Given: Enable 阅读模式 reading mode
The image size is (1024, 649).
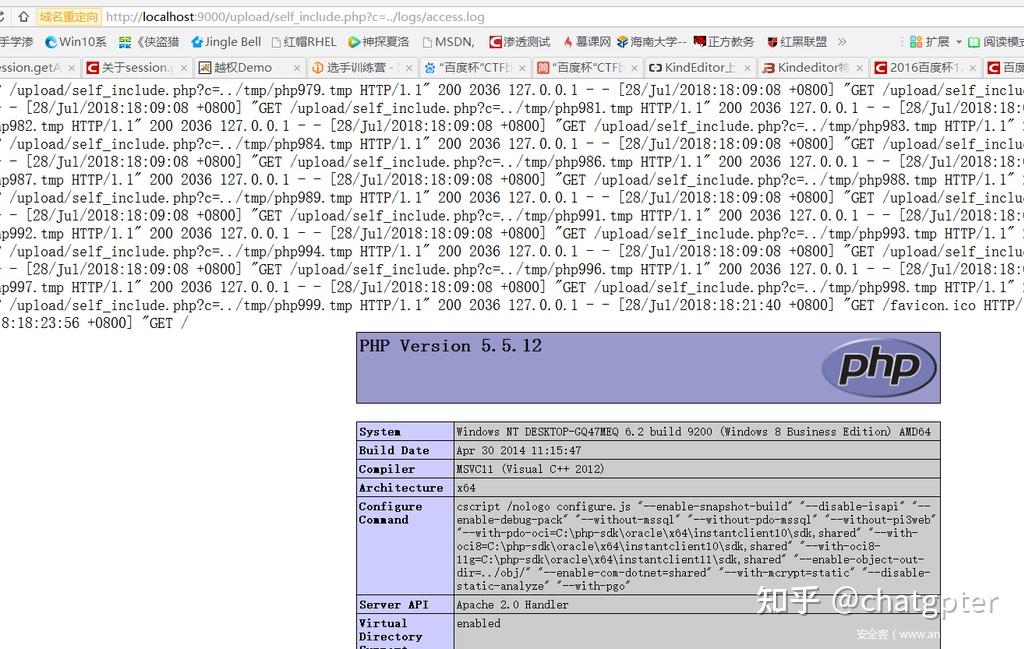Looking at the screenshot, I should pos(995,42).
